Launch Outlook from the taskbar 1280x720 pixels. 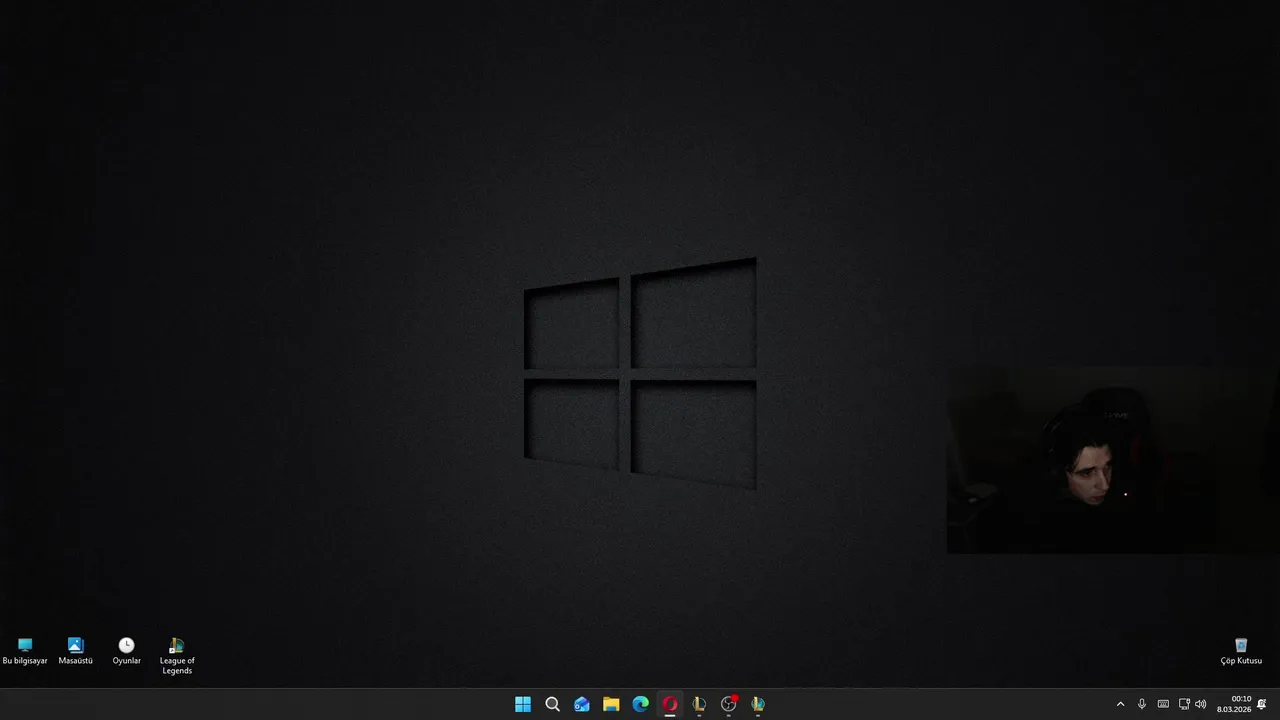(x=581, y=704)
